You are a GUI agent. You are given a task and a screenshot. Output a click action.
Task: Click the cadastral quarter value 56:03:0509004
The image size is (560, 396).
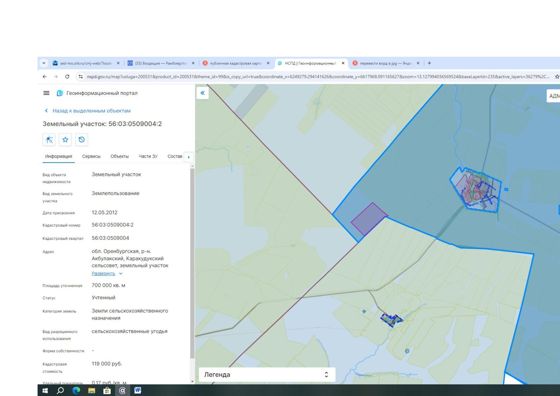(110, 238)
